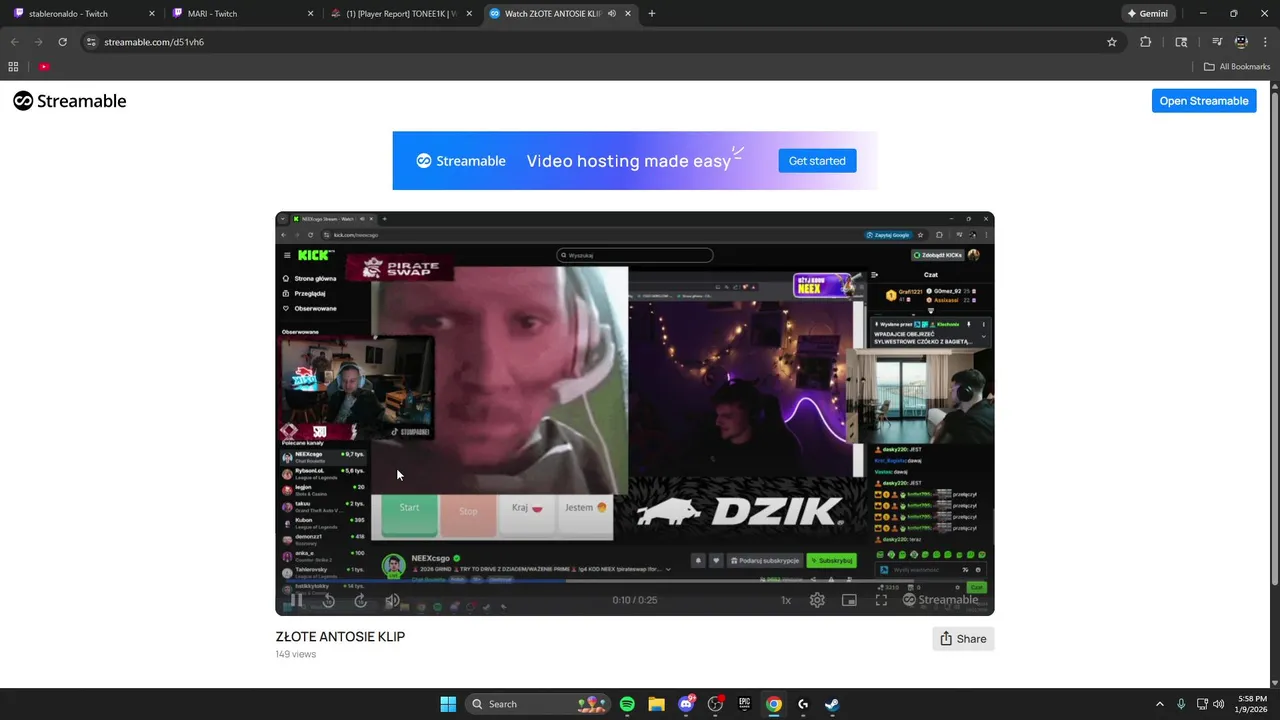Screen dimensions: 1280x720
Task: Open video player settings gear
Action: point(817,600)
